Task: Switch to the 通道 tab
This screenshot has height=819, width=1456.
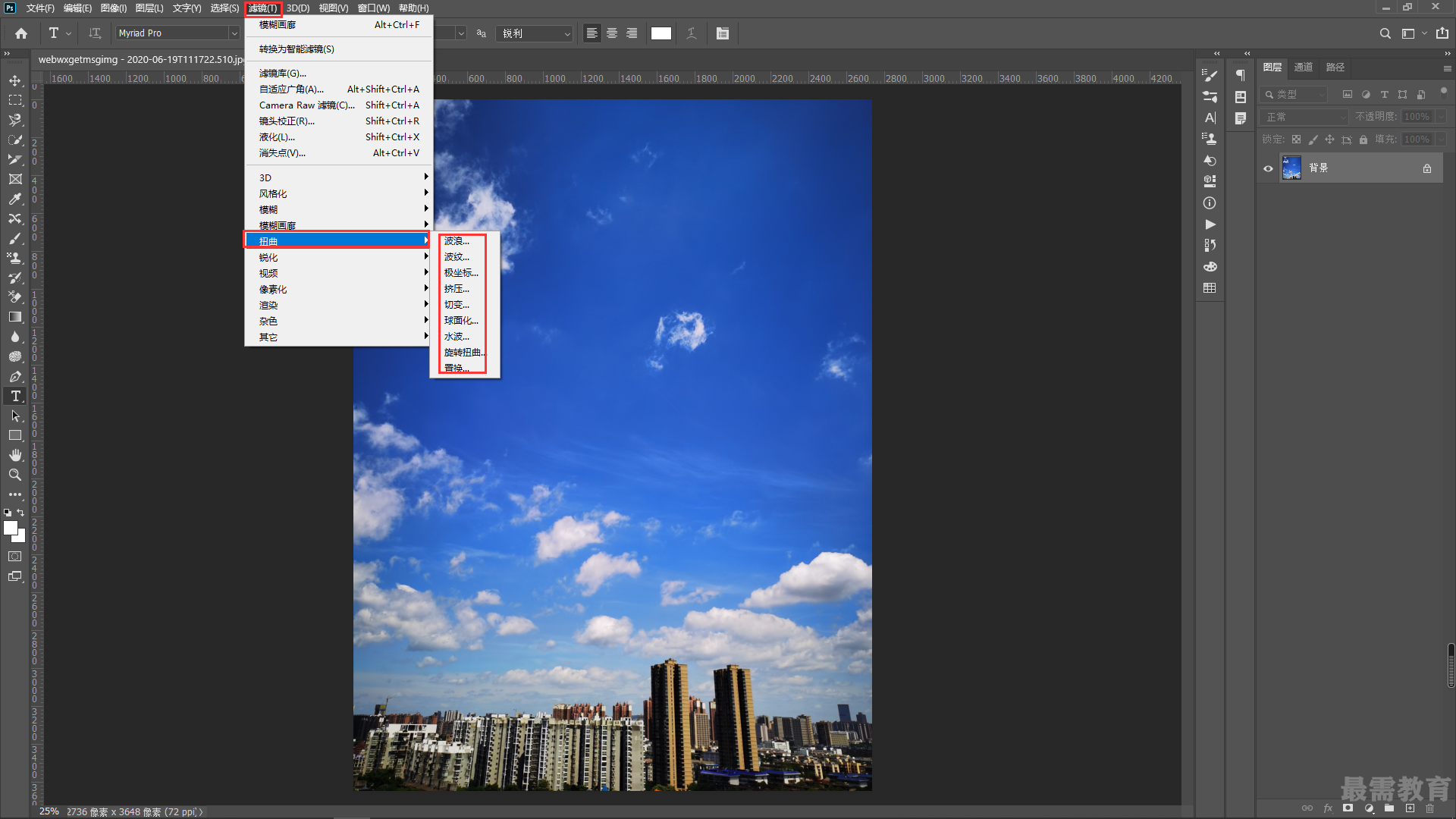Action: [1304, 67]
